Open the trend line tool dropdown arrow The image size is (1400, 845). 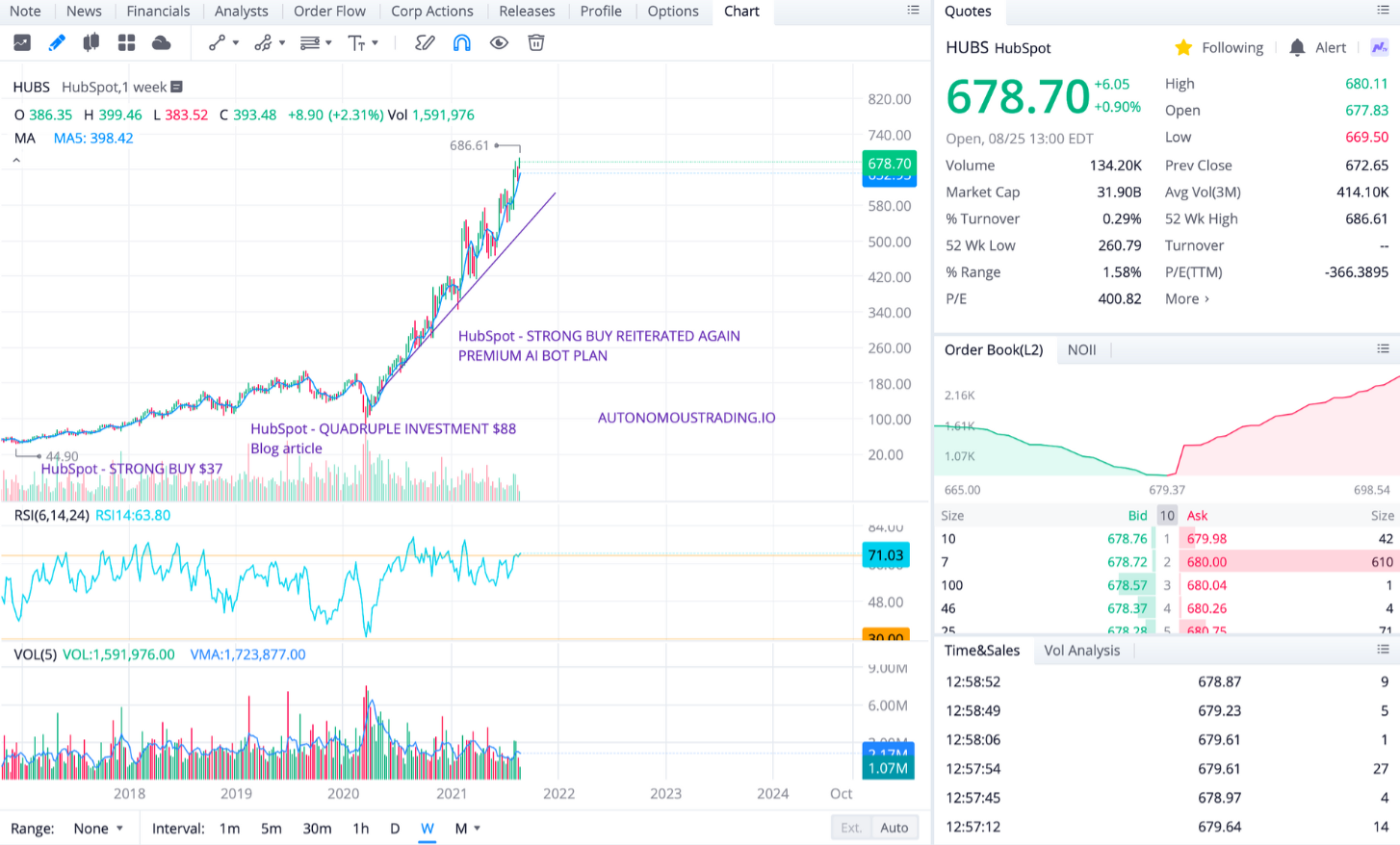coord(236,43)
